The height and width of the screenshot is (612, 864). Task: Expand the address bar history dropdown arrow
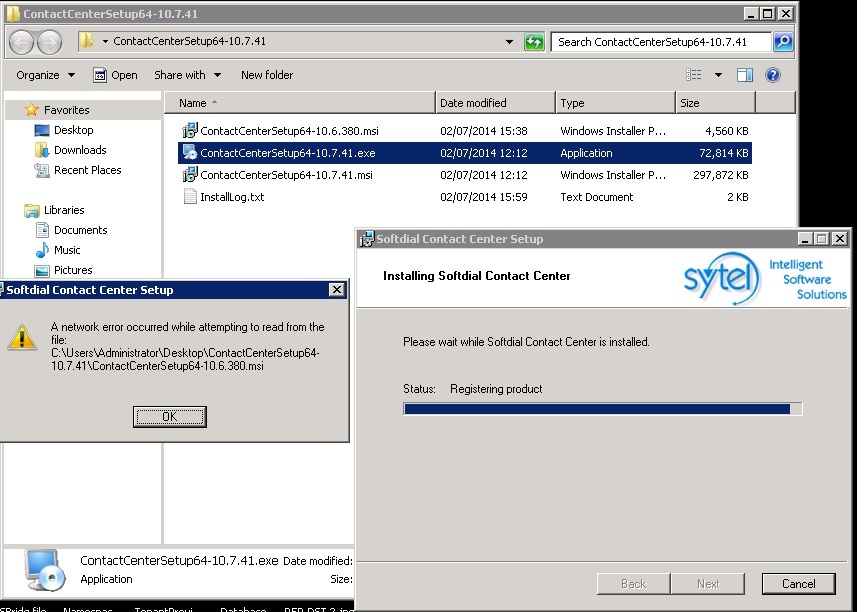coord(509,41)
